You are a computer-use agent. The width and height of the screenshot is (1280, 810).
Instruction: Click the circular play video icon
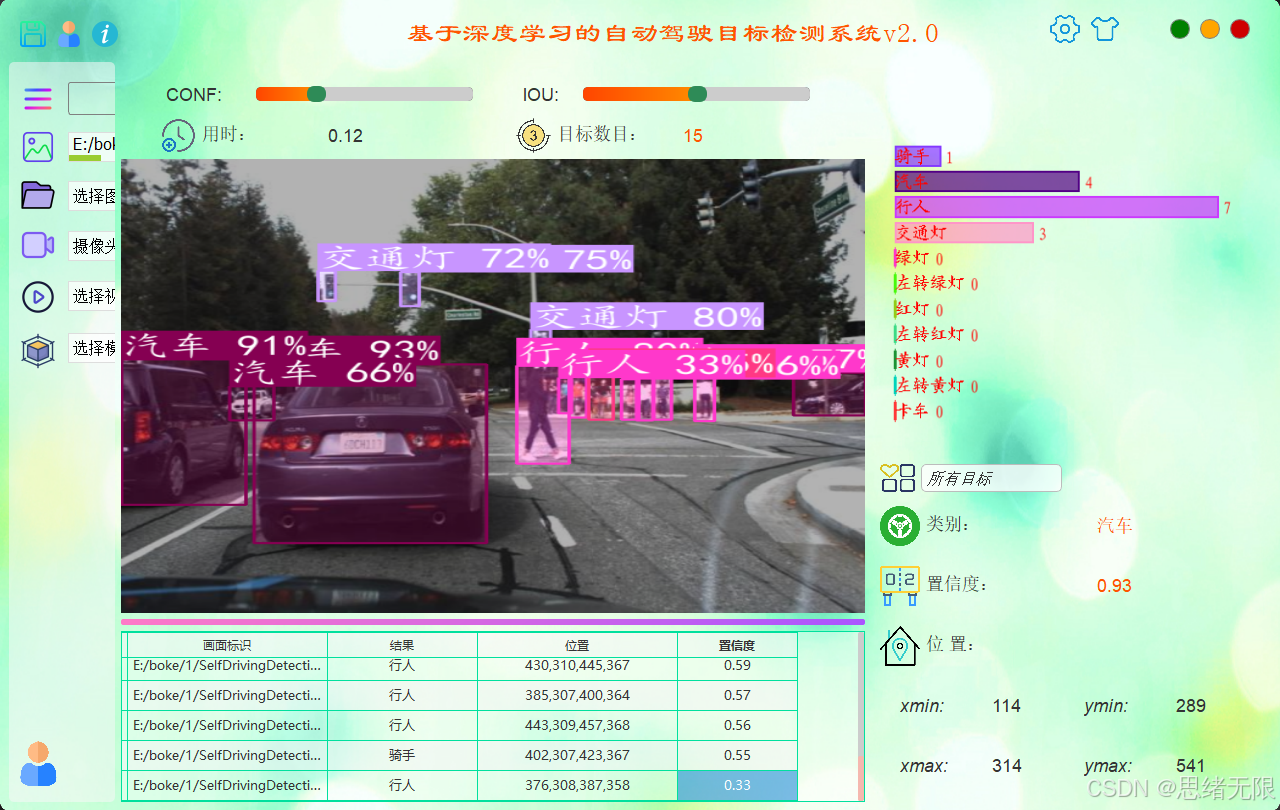pyautogui.click(x=37, y=296)
